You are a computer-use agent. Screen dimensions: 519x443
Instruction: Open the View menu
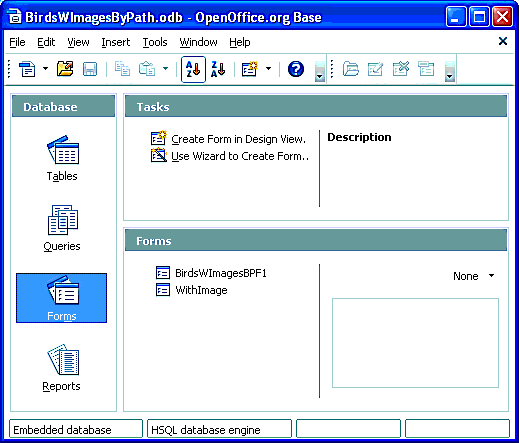pyautogui.click(x=78, y=42)
